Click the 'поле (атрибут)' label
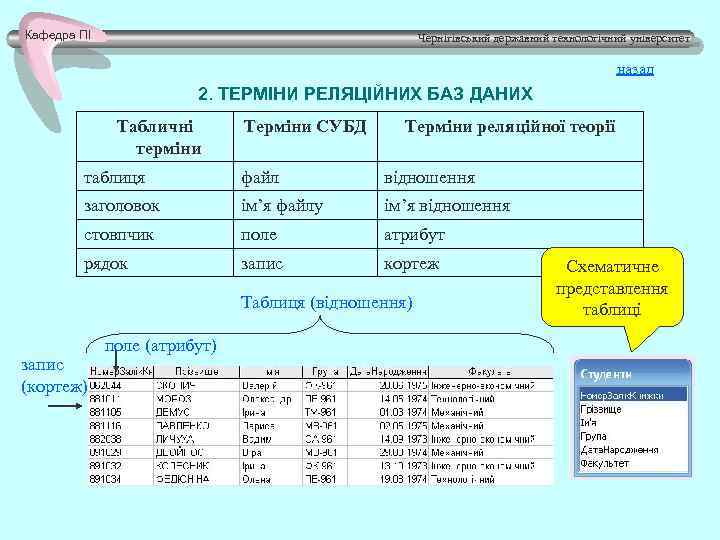Viewport: 720px width, 540px height. point(160,346)
